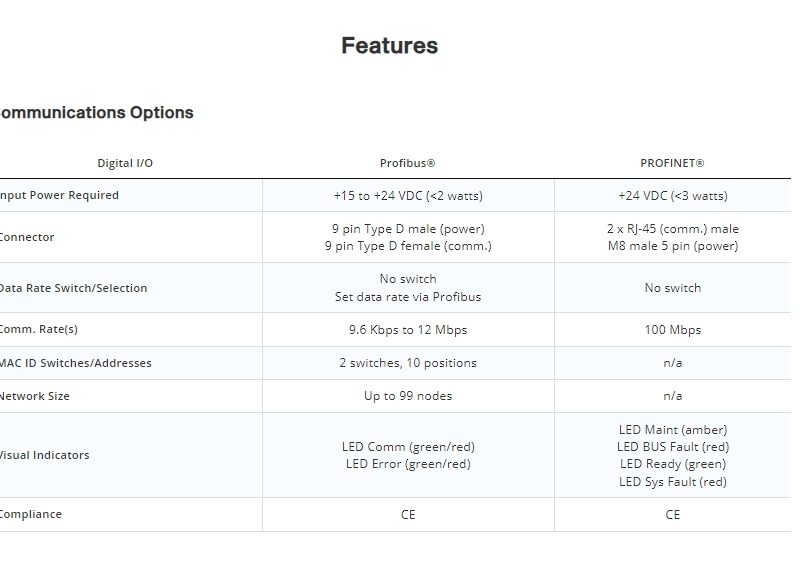Click the Features heading
800x582 pixels.
pos(389,46)
